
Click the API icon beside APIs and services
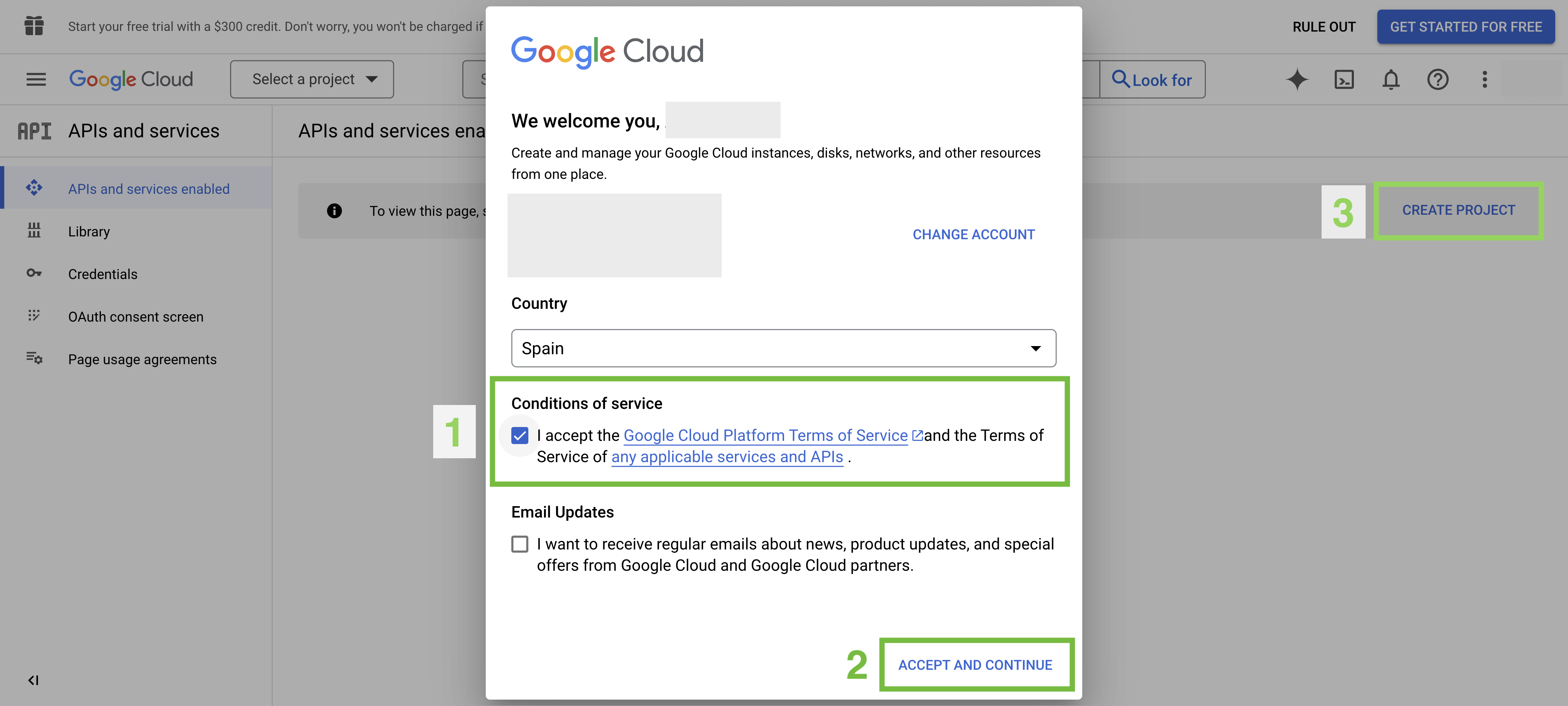pyautogui.click(x=34, y=131)
